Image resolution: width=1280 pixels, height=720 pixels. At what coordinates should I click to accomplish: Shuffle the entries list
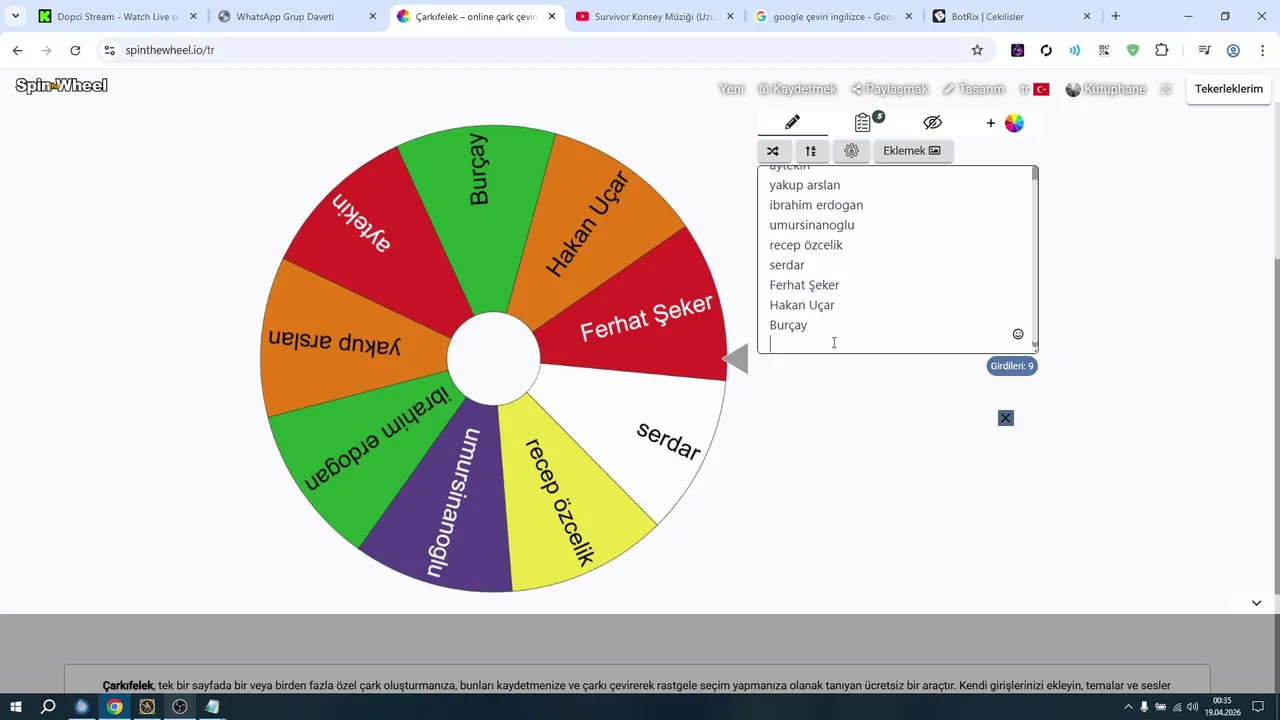pos(773,151)
